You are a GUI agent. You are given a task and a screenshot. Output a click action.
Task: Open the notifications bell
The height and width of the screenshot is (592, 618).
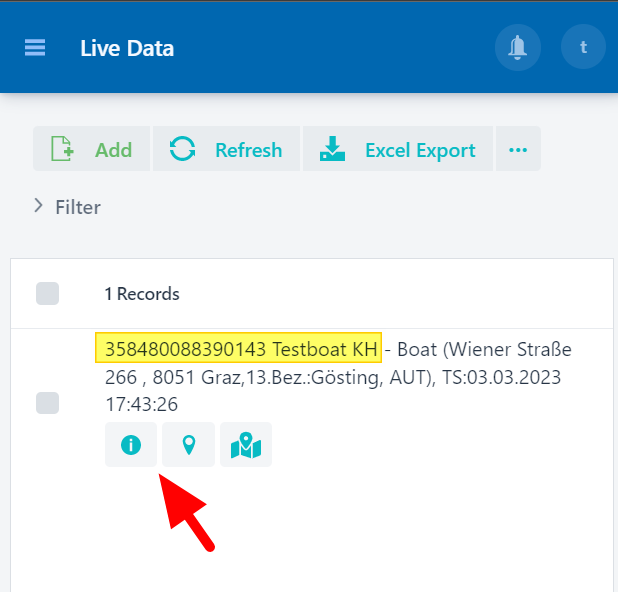(518, 47)
